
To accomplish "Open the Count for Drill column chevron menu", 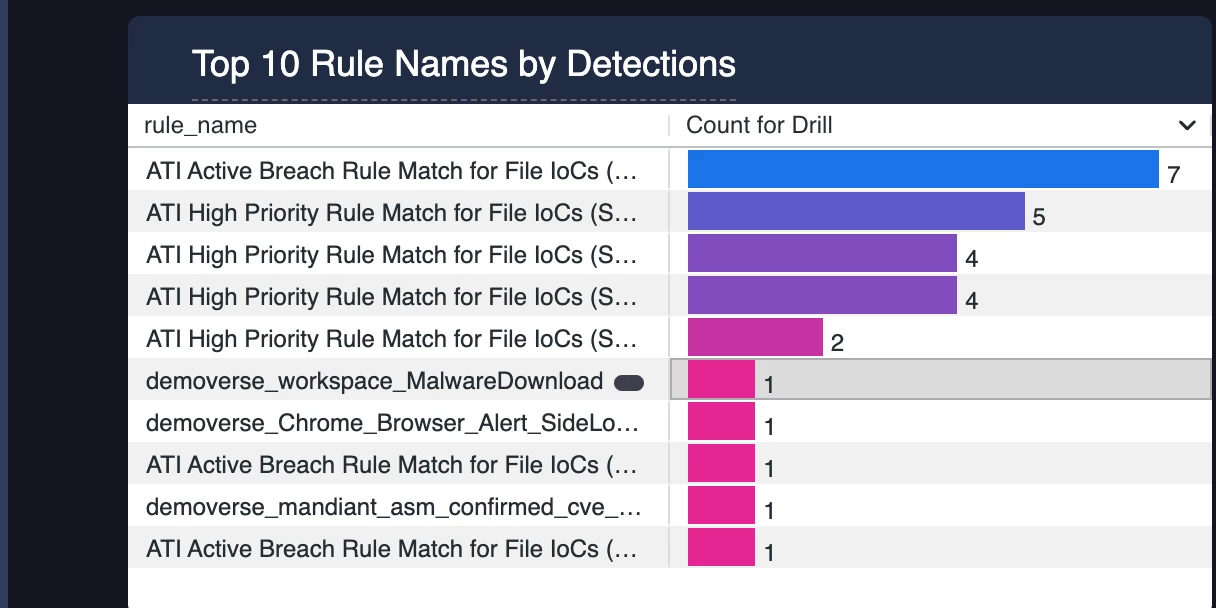I will [1187, 126].
